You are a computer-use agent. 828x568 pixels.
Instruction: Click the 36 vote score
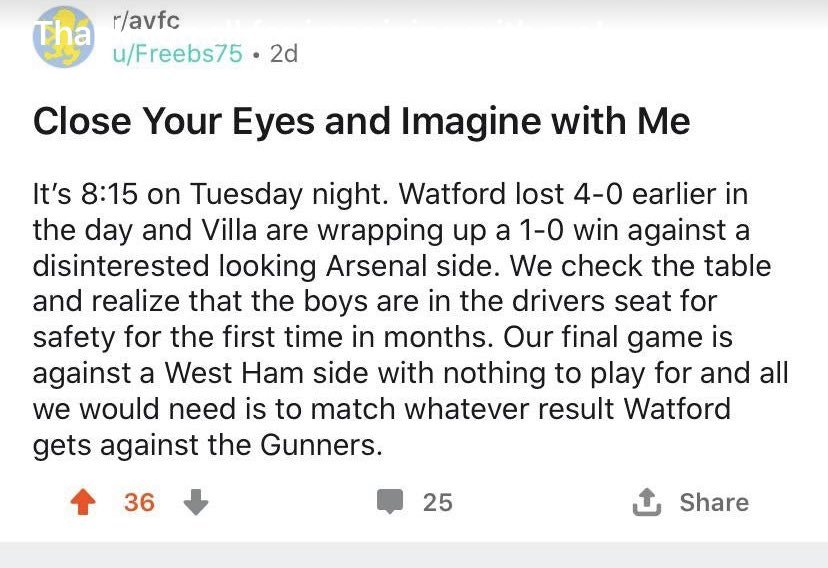pos(139,502)
